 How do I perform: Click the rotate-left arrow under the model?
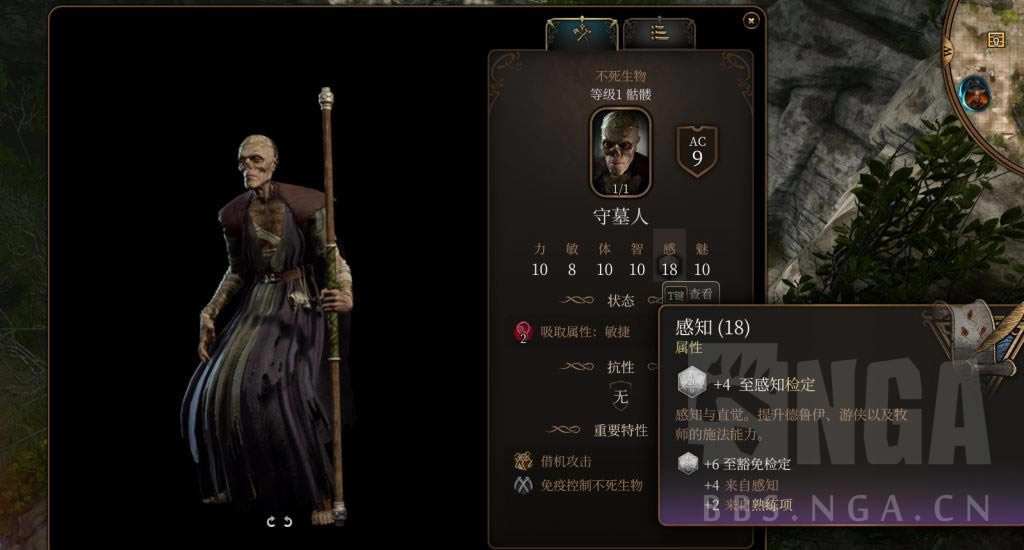pyautogui.click(x=271, y=521)
